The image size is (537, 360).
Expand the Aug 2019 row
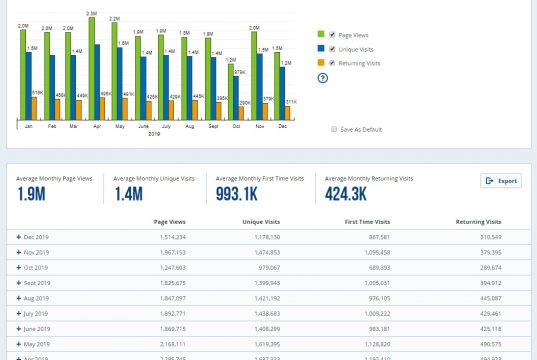[x=19, y=298]
